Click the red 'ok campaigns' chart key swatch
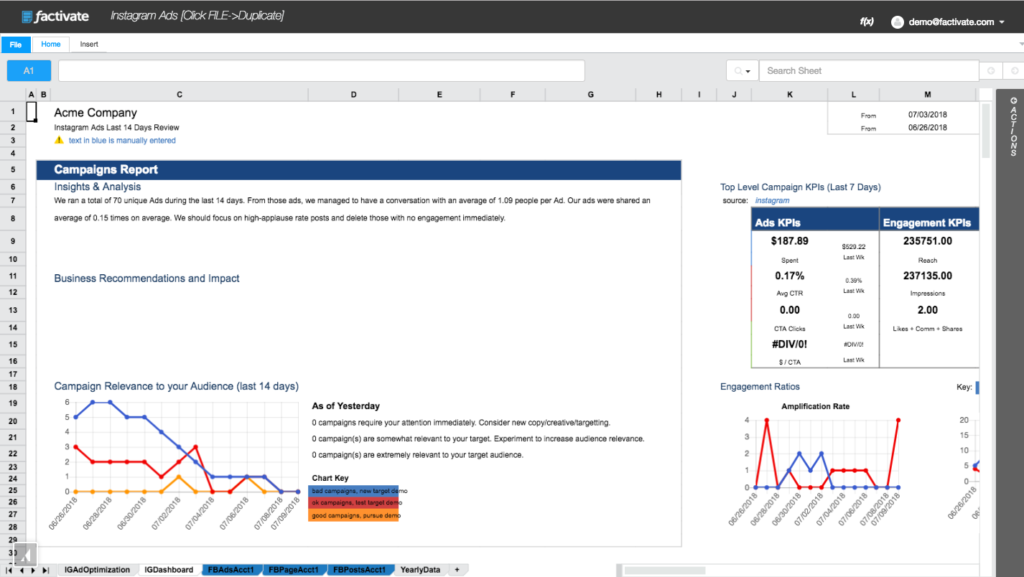Screen dimensions: 1024x577 (353, 503)
